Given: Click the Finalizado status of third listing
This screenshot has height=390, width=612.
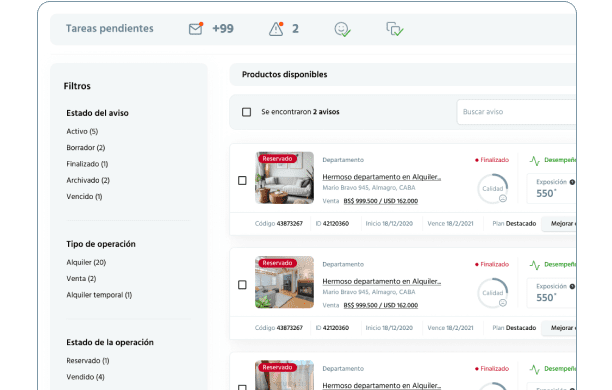Looking at the screenshot, I should (x=492, y=369).
